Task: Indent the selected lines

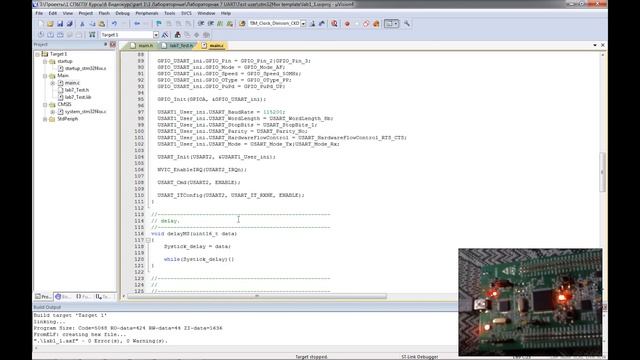Action: (201, 24)
